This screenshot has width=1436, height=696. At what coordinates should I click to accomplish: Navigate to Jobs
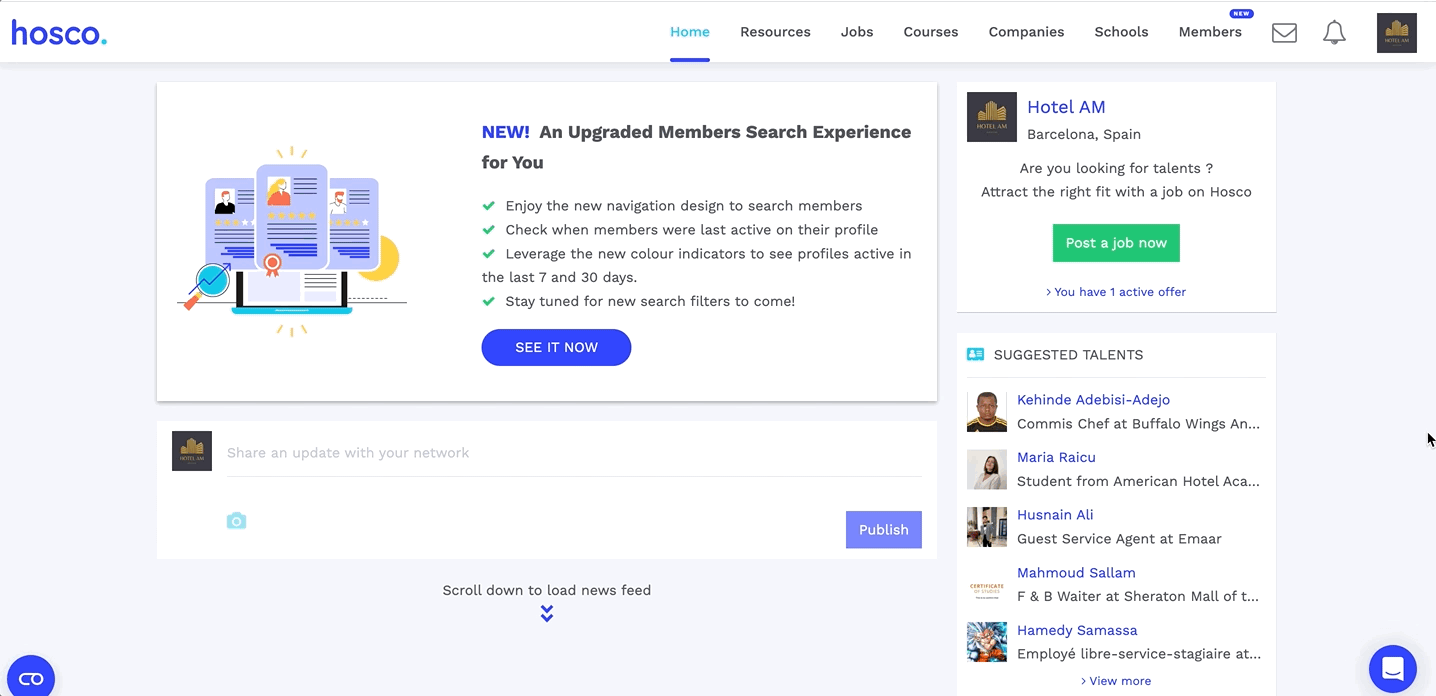857,32
